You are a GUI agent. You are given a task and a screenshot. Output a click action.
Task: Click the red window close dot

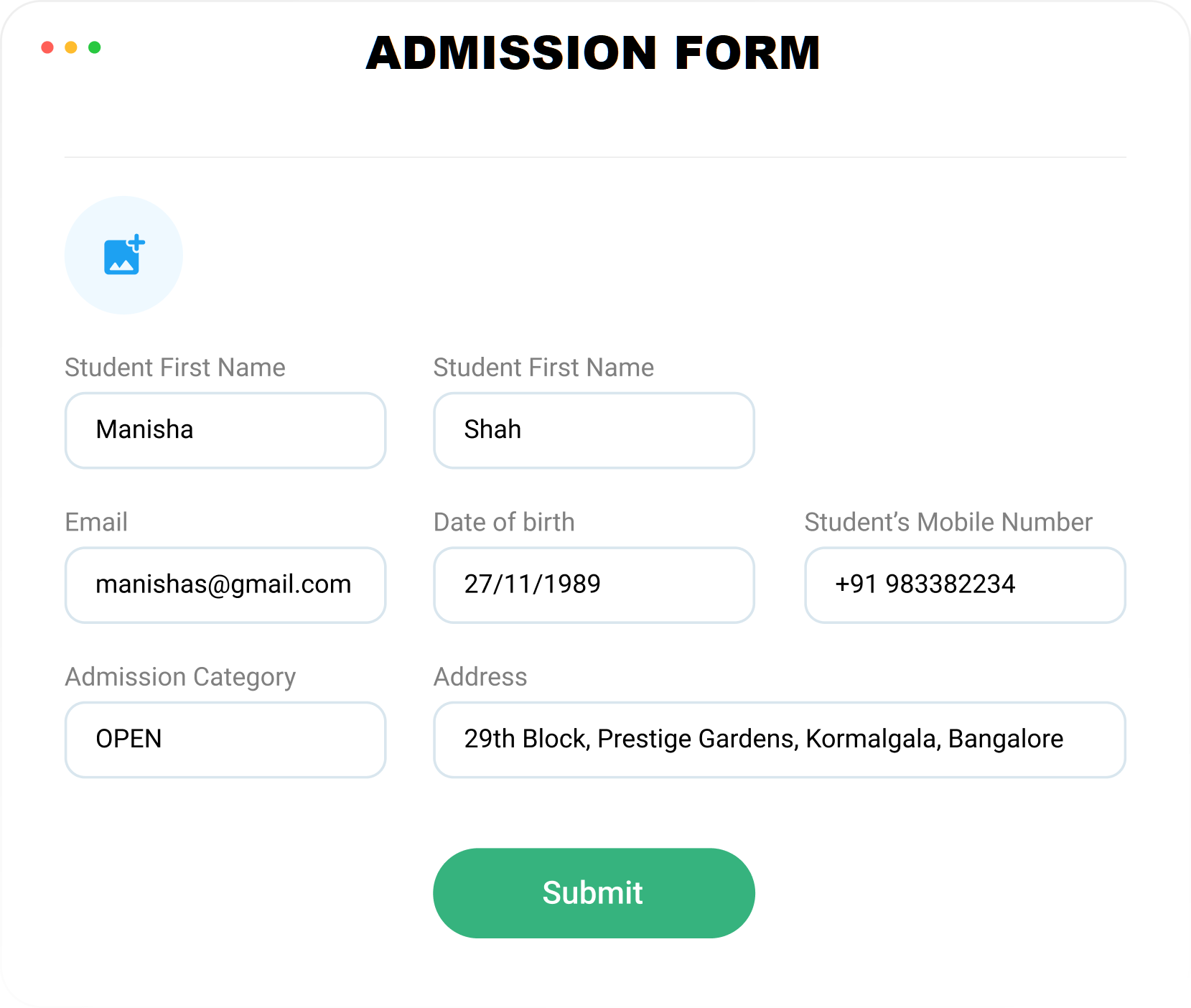[47, 47]
